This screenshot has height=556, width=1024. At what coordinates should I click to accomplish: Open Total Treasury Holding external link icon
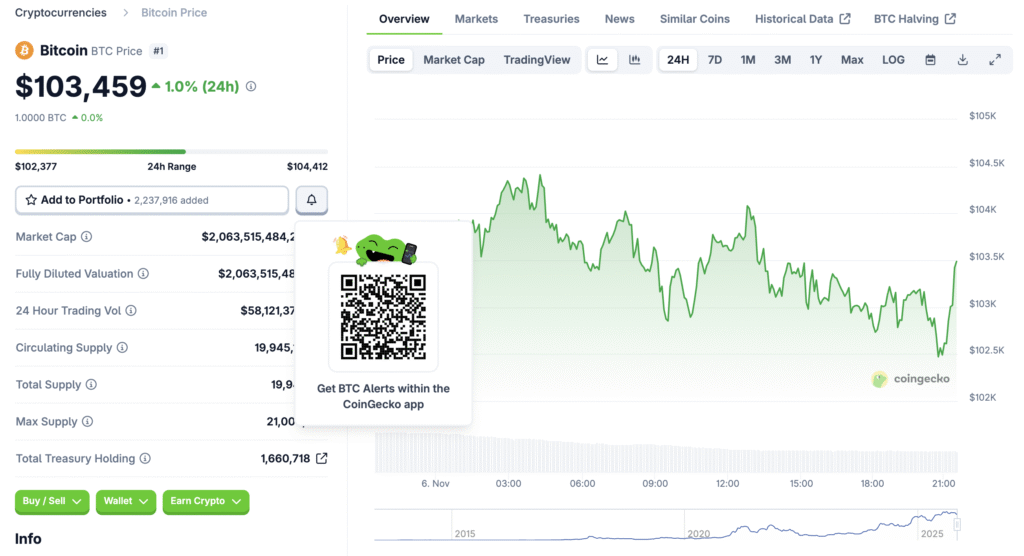321,458
